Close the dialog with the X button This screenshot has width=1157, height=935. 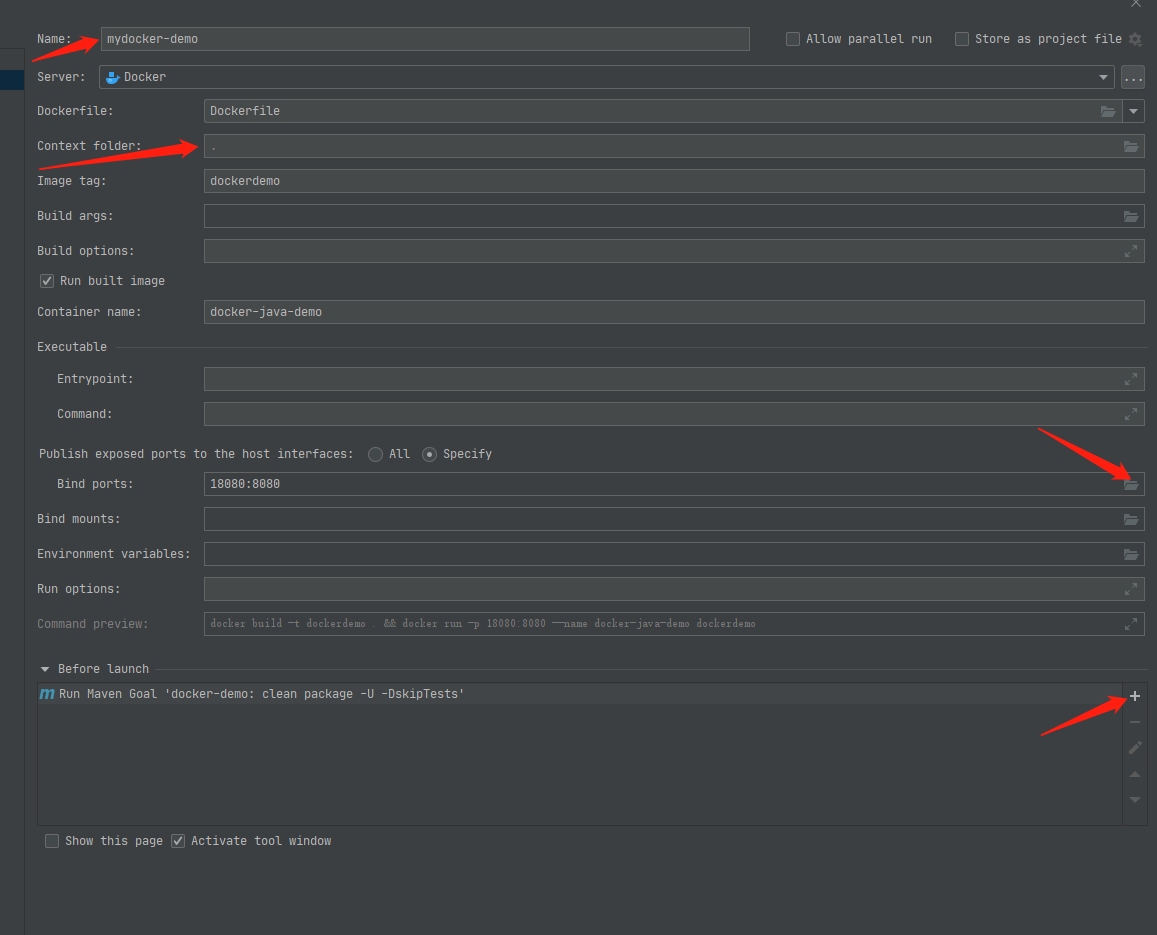1136,4
